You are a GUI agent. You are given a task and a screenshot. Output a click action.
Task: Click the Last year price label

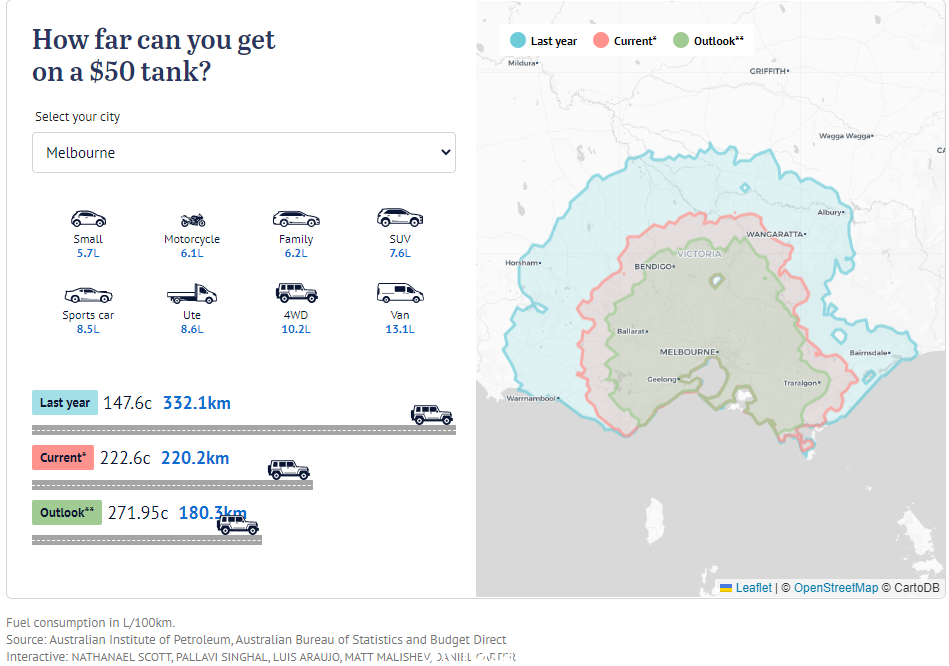coord(65,403)
